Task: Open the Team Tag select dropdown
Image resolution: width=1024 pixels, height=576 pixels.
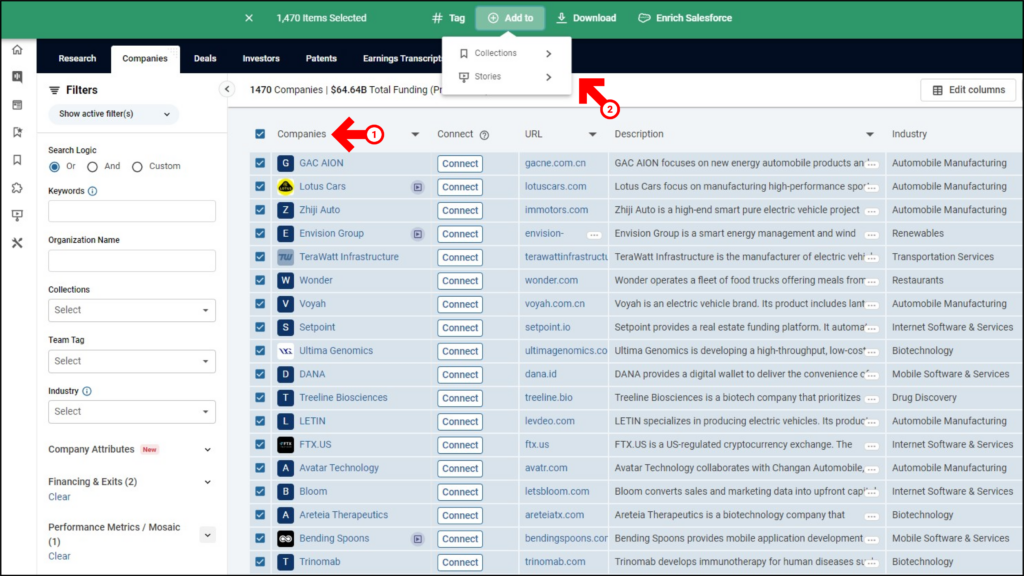Action: pyautogui.click(x=132, y=361)
